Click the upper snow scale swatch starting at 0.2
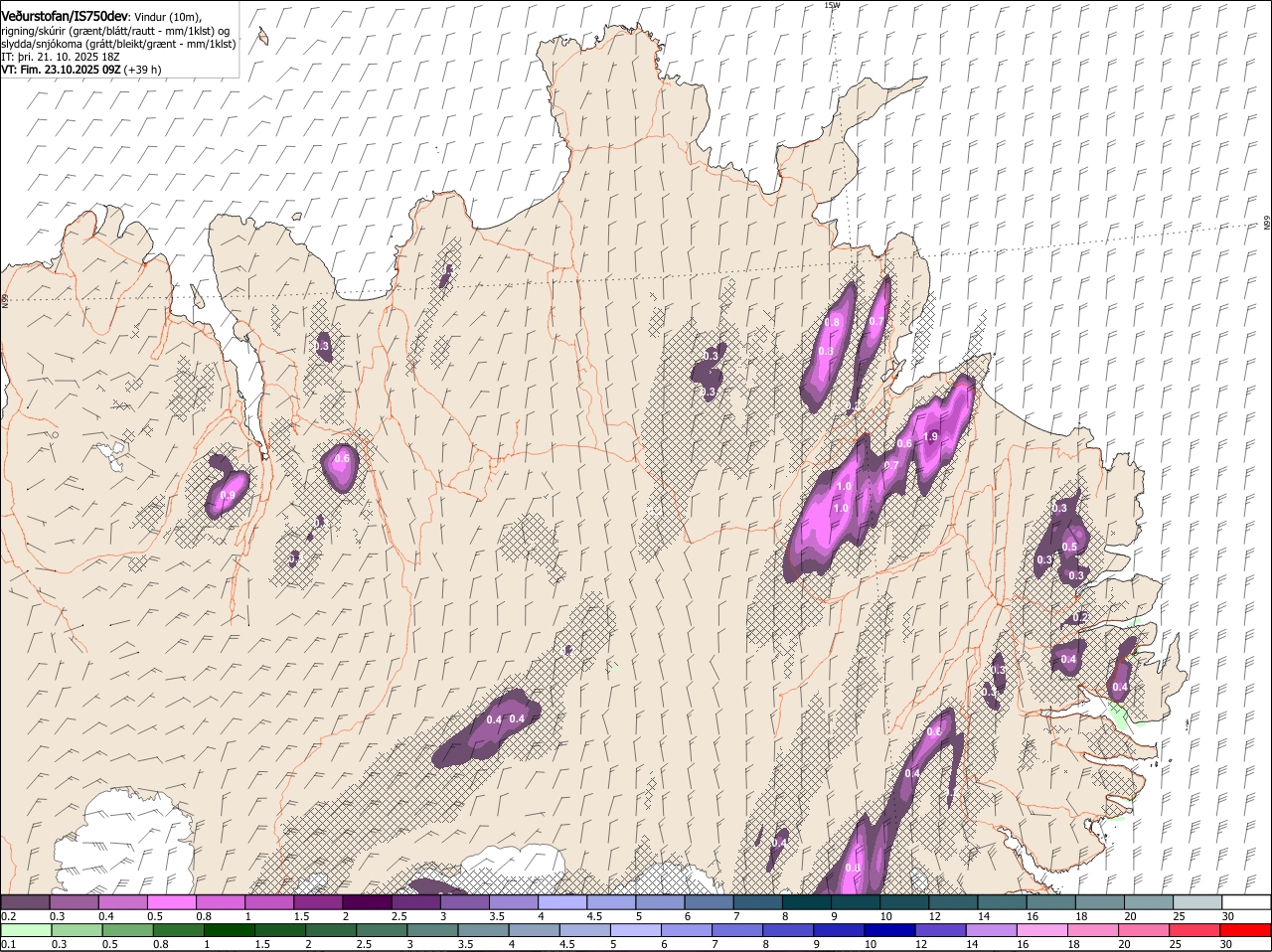Screen dimensions: 1272x952 (26, 902)
